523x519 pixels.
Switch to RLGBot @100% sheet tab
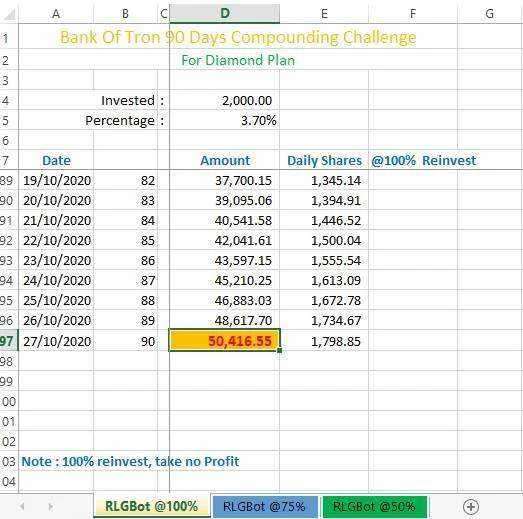[x=151, y=506]
